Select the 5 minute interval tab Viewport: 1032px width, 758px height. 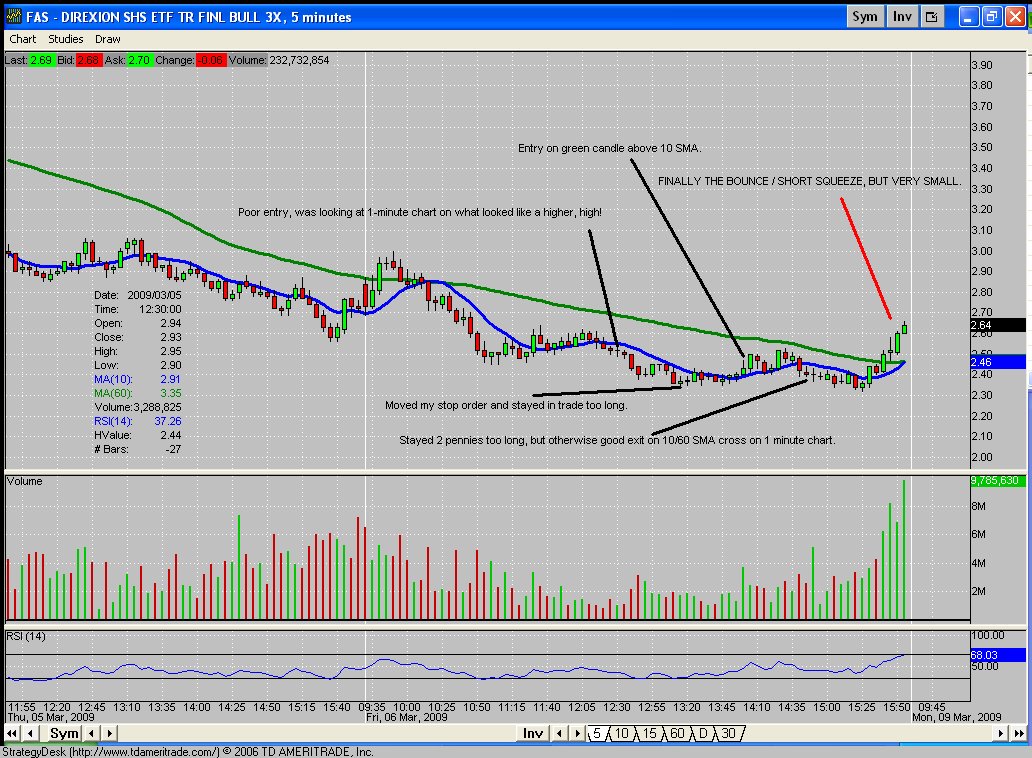596,733
